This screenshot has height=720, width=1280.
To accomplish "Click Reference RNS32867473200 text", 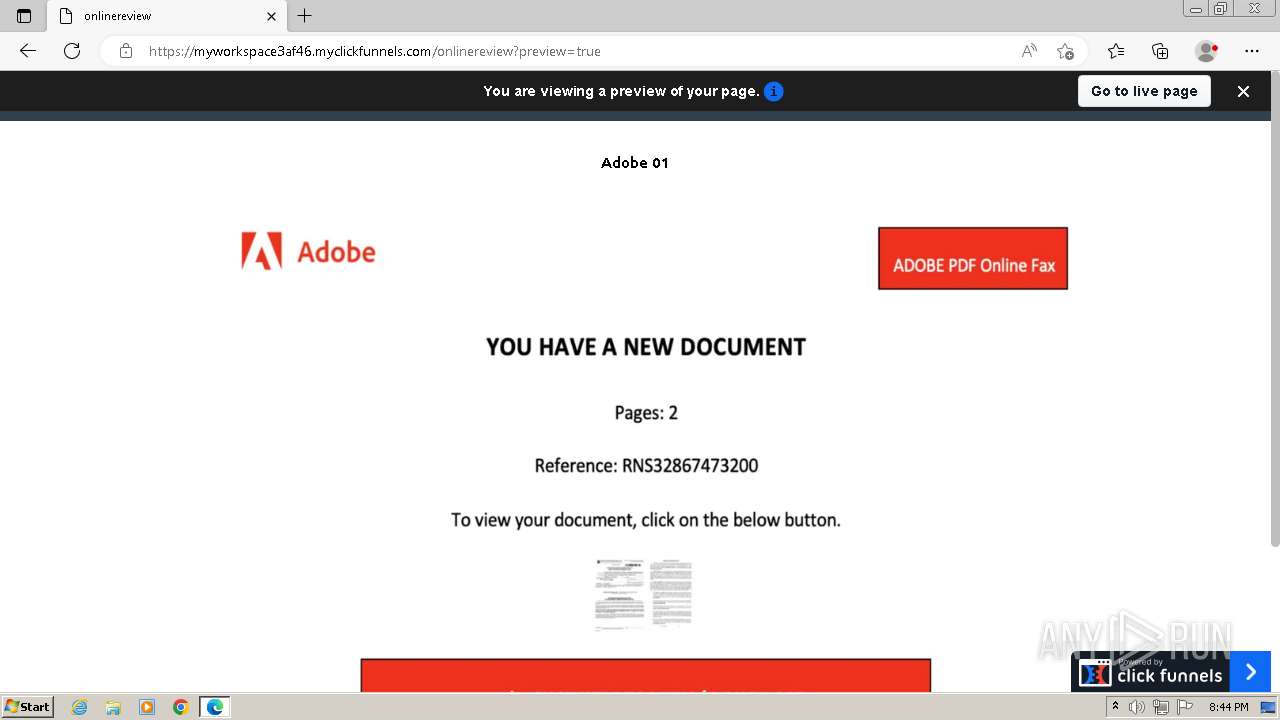I will pos(646,466).
